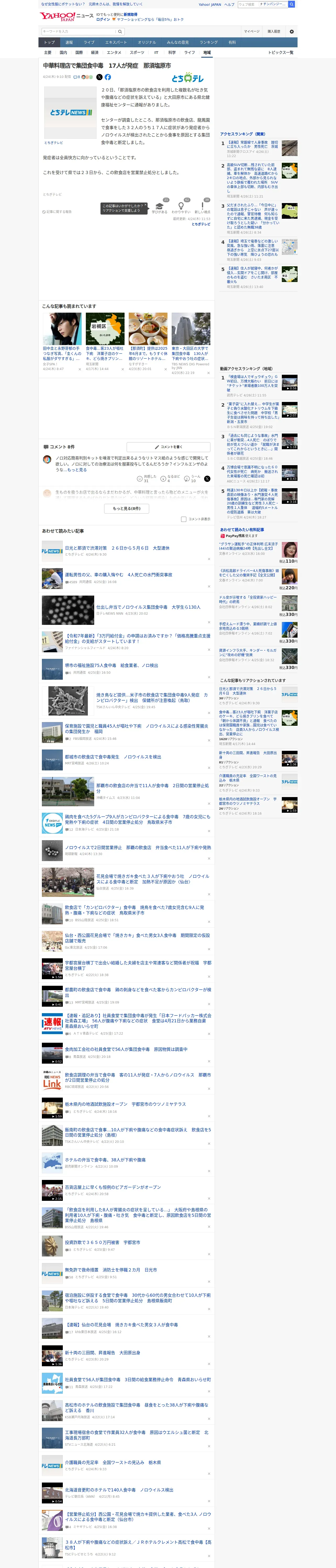Click the ログイン link
The image size is (336, 1568).
pyautogui.click(x=103, y=20)
